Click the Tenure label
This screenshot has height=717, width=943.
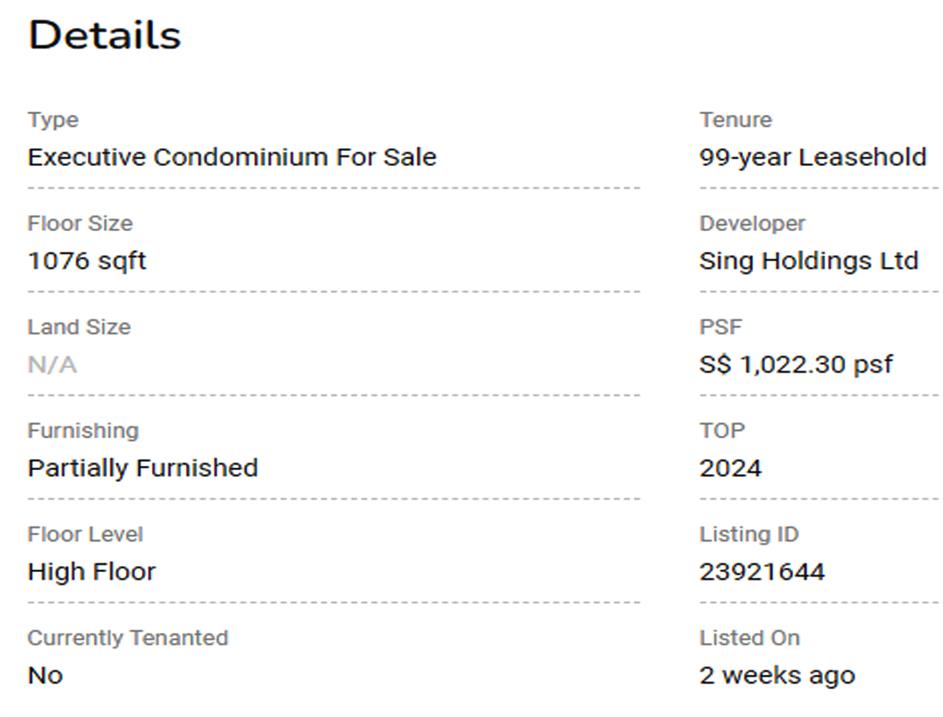coord(735,120)
